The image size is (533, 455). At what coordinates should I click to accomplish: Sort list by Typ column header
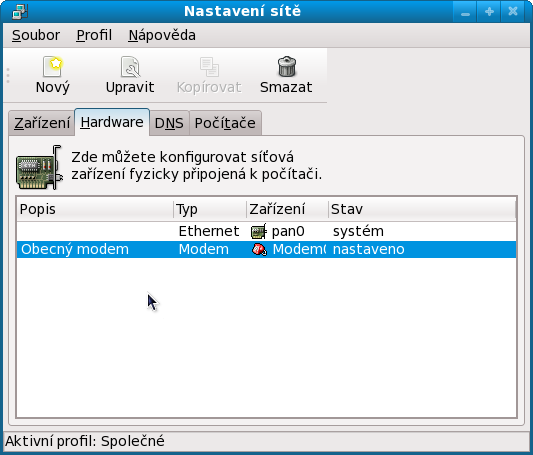click(x=210, y=209)
